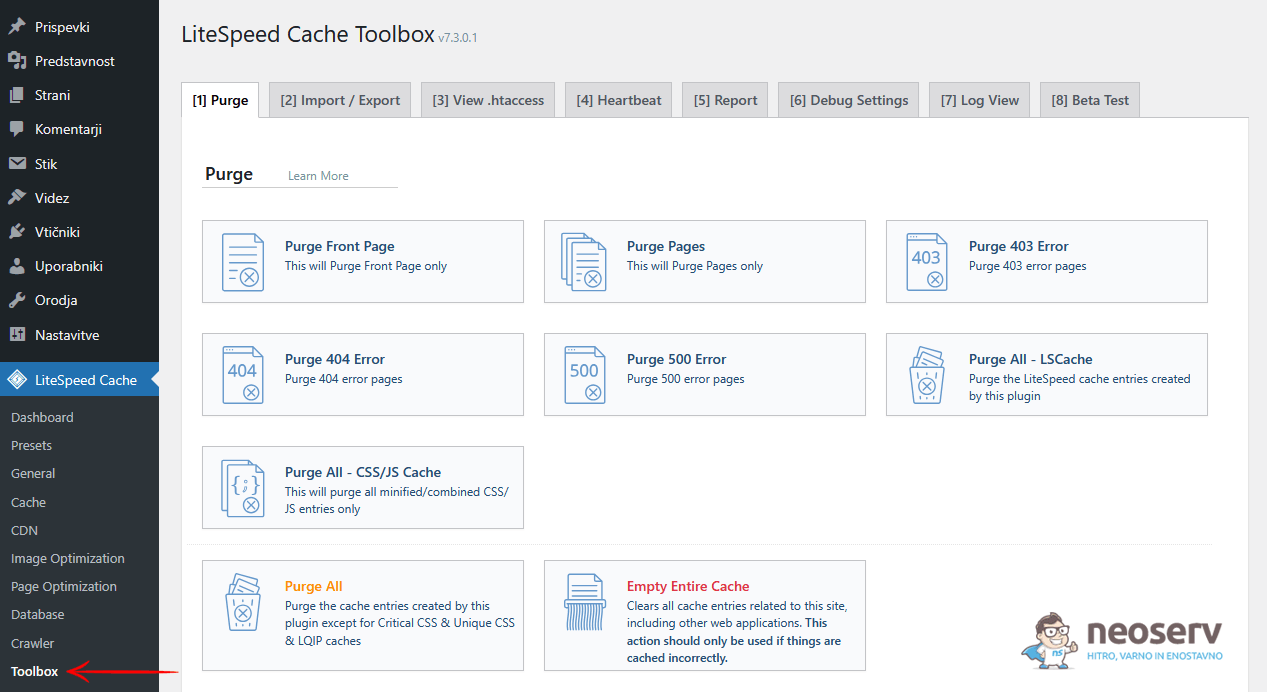Click the Purge 403 Error icon
The width and height of the screenshot is (1267, 692).
pos(927,262)
